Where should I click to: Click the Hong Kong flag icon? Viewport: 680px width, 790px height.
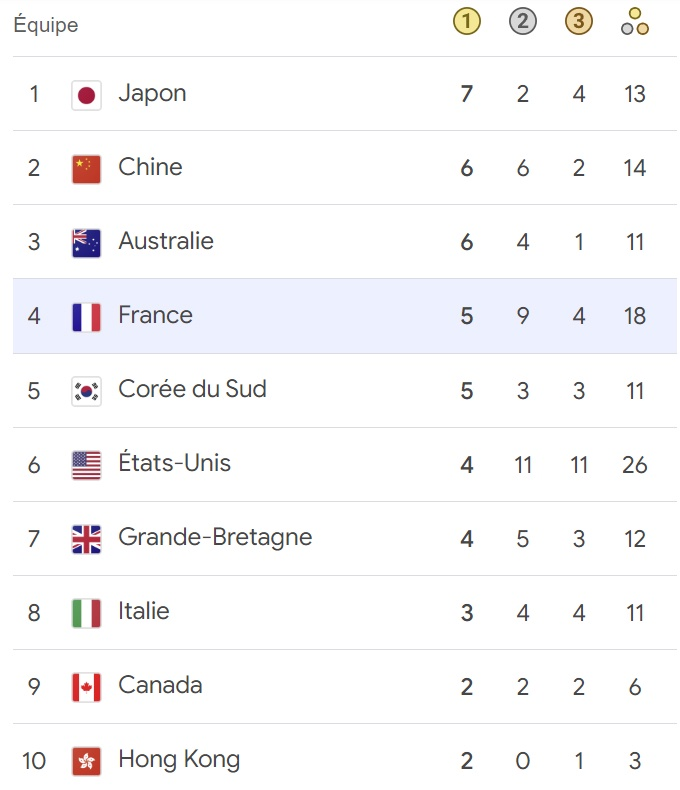(x=87, y=761)
